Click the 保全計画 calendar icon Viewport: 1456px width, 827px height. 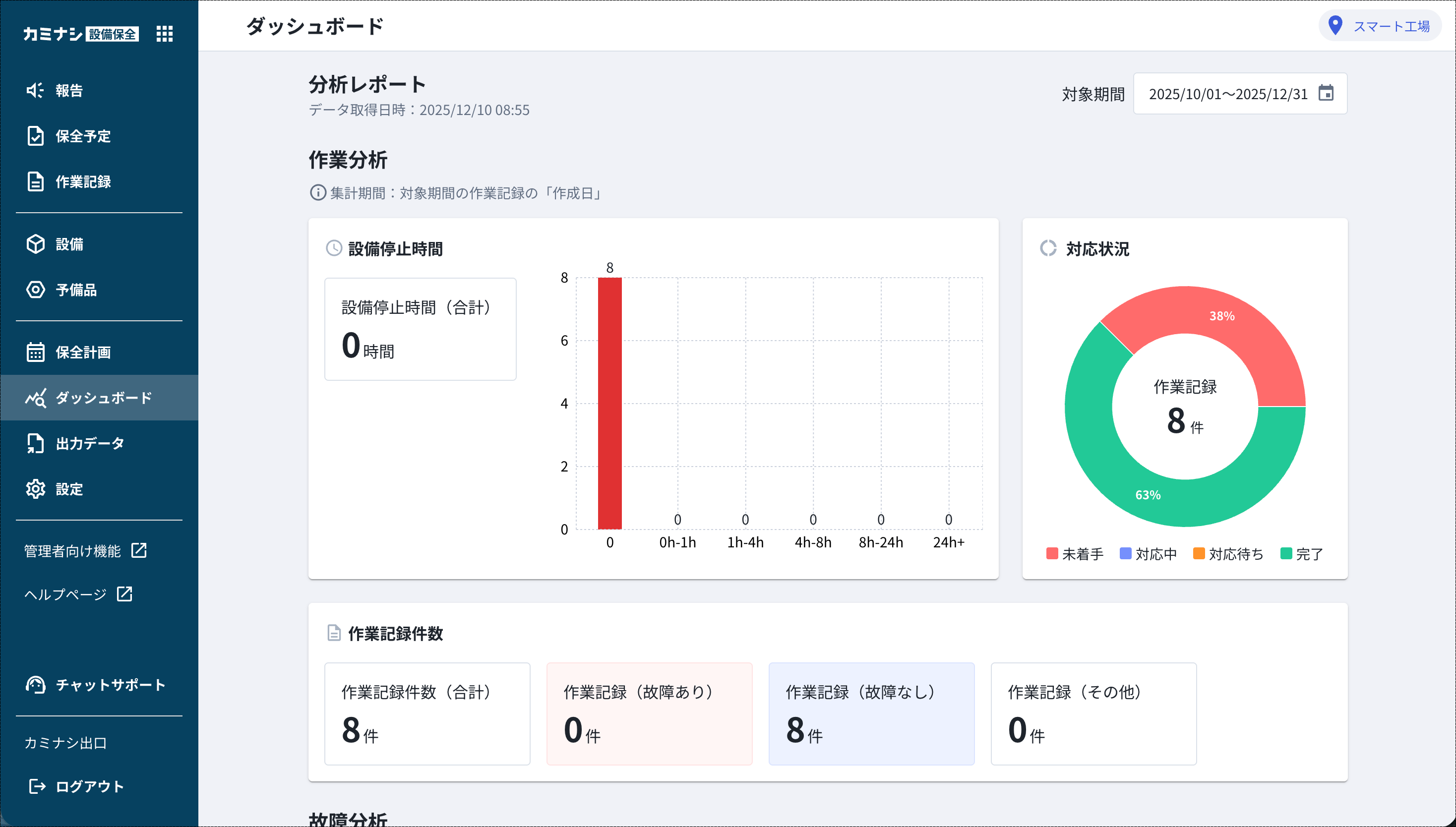(35, 352)
